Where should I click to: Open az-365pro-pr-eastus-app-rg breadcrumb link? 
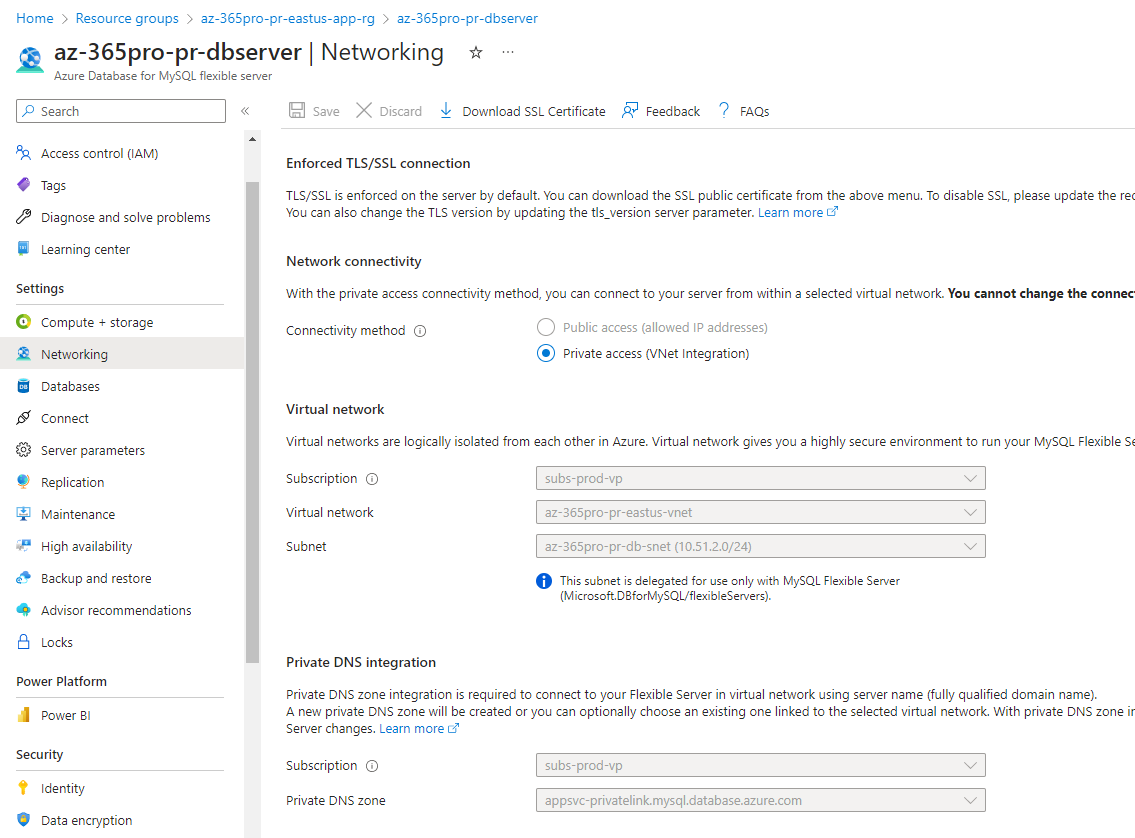(287, 18)
